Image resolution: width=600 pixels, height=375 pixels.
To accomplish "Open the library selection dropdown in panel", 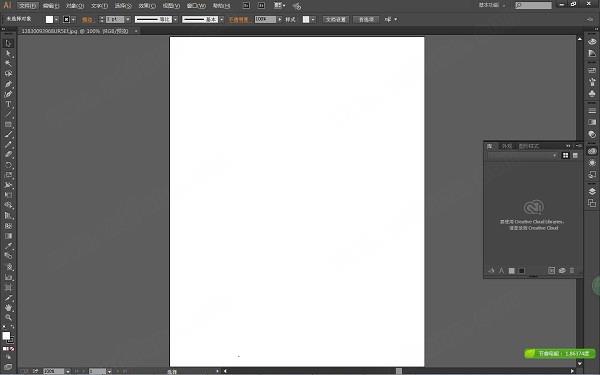I will pyautogui.click(x=523, y=155).
